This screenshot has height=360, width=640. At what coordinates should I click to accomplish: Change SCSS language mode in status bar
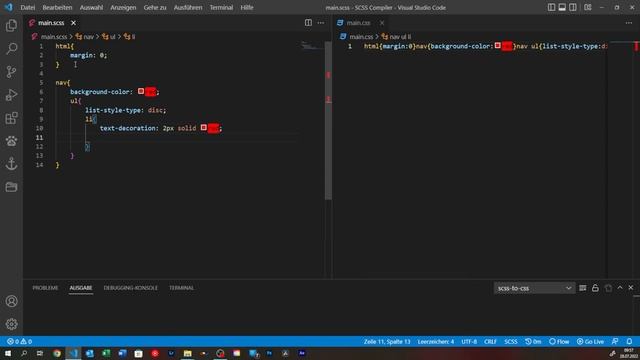[511, 342]
